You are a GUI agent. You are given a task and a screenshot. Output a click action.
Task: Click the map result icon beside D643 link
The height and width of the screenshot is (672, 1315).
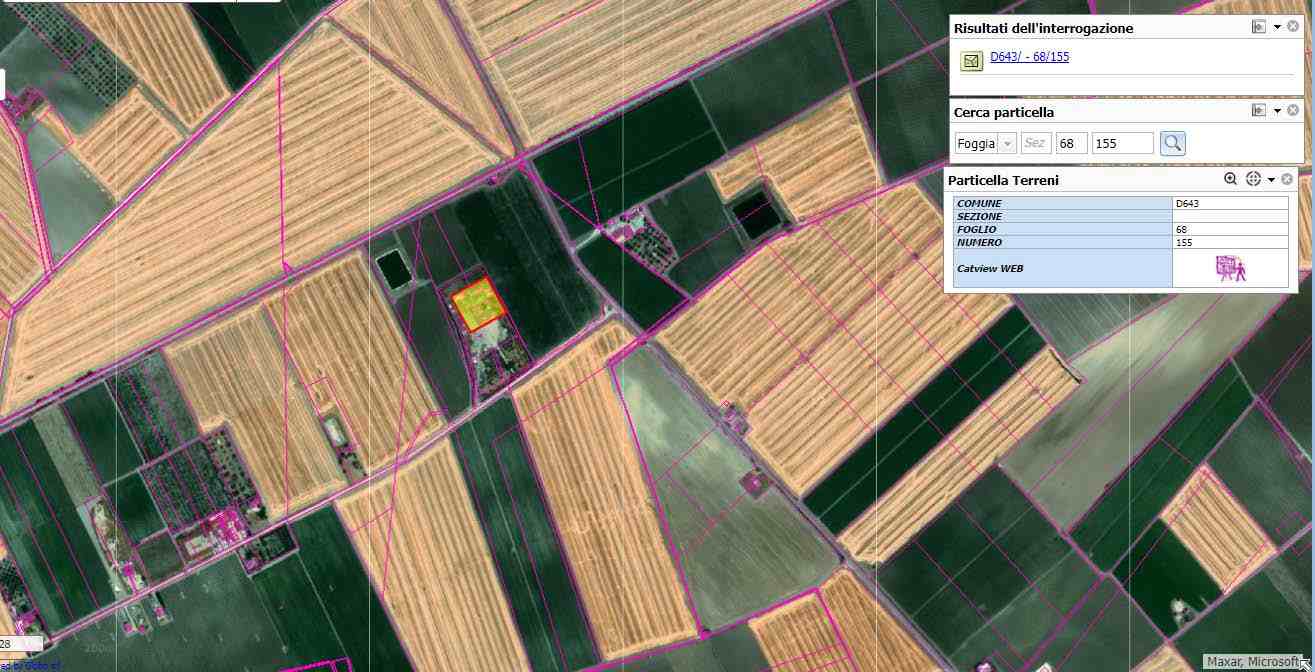tap(971, 61)
